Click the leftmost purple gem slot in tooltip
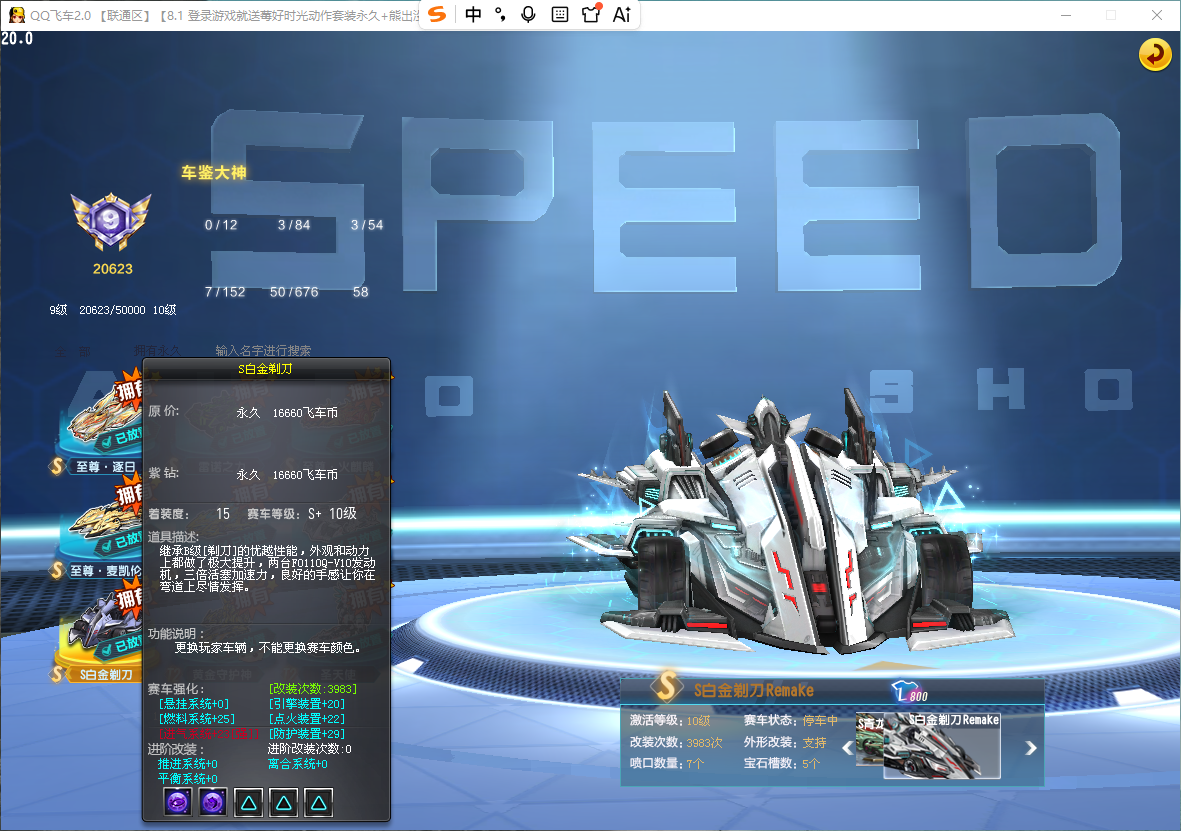This screenshot has height=831, width=1181. coord(178,802)
